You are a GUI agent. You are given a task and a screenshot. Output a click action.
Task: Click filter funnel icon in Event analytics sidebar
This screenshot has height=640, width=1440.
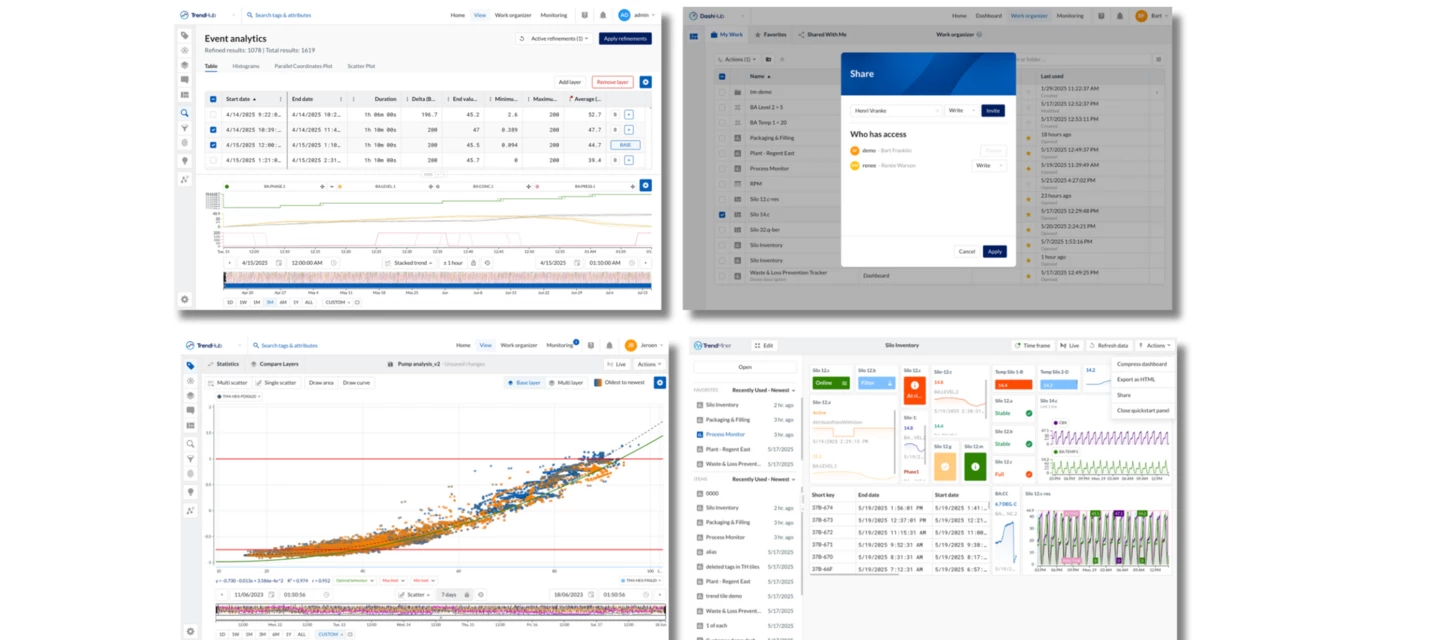(185, 128)
